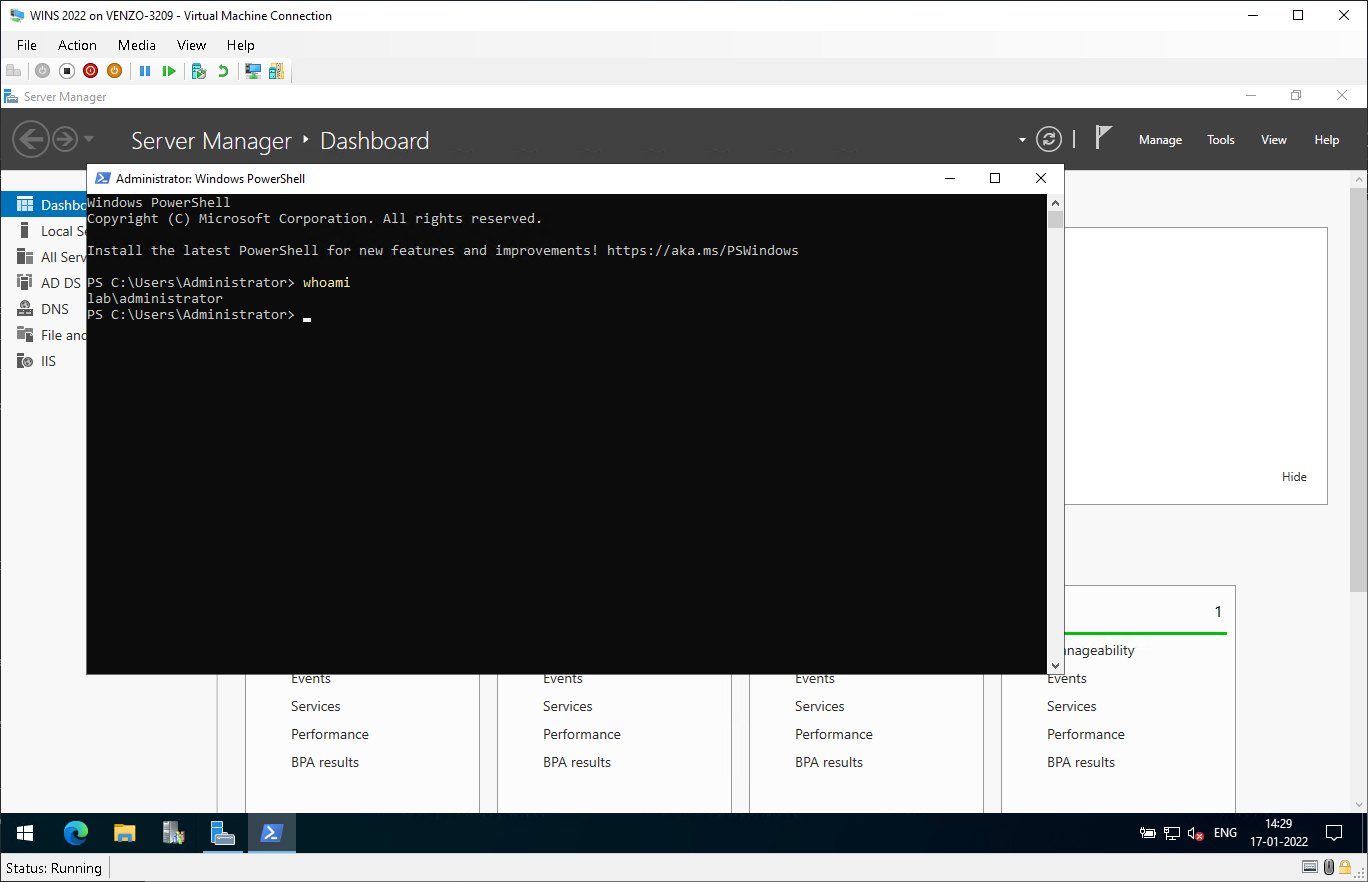Create a checkpoint with the toolbar icon
Image resolution: width=1368 pixels, height=882 pixels.
coord(199,71)
